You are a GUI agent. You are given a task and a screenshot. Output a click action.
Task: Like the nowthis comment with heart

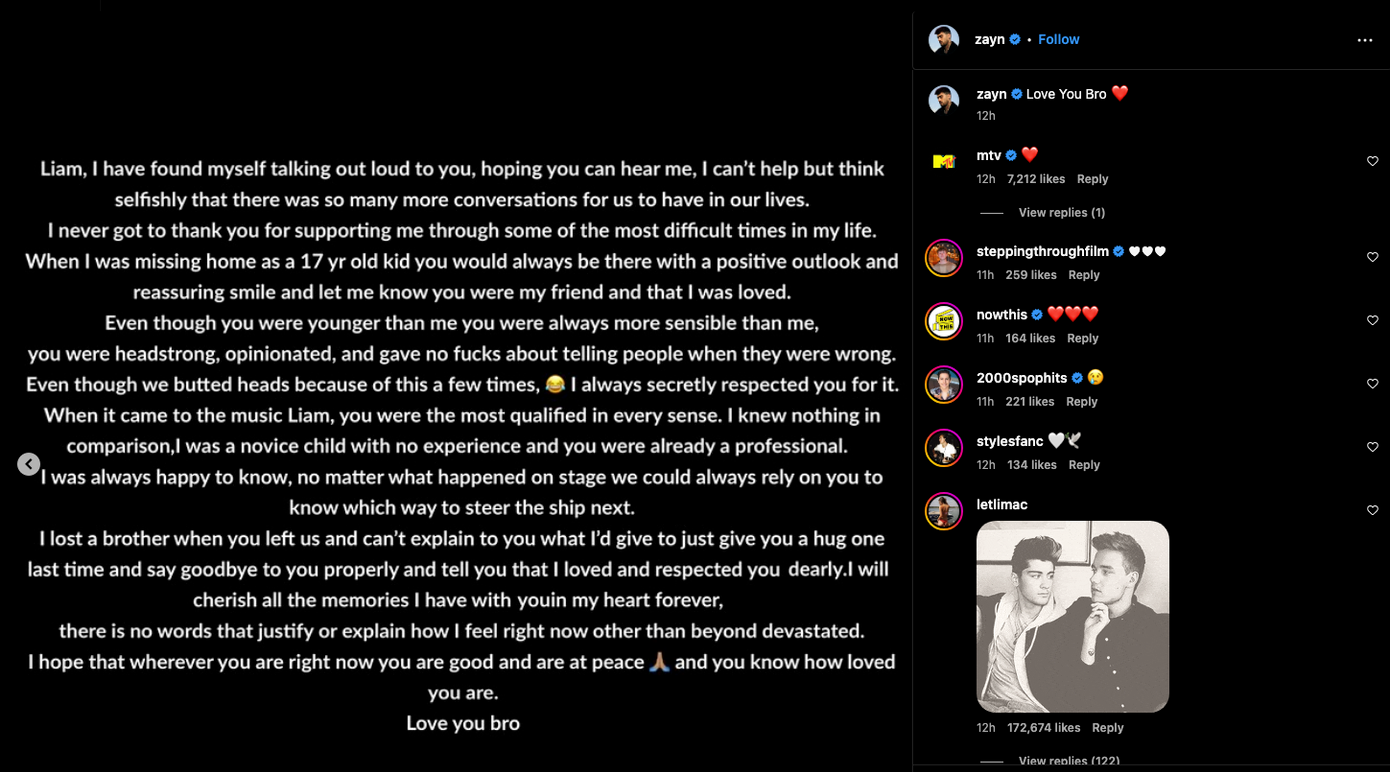1372,320
